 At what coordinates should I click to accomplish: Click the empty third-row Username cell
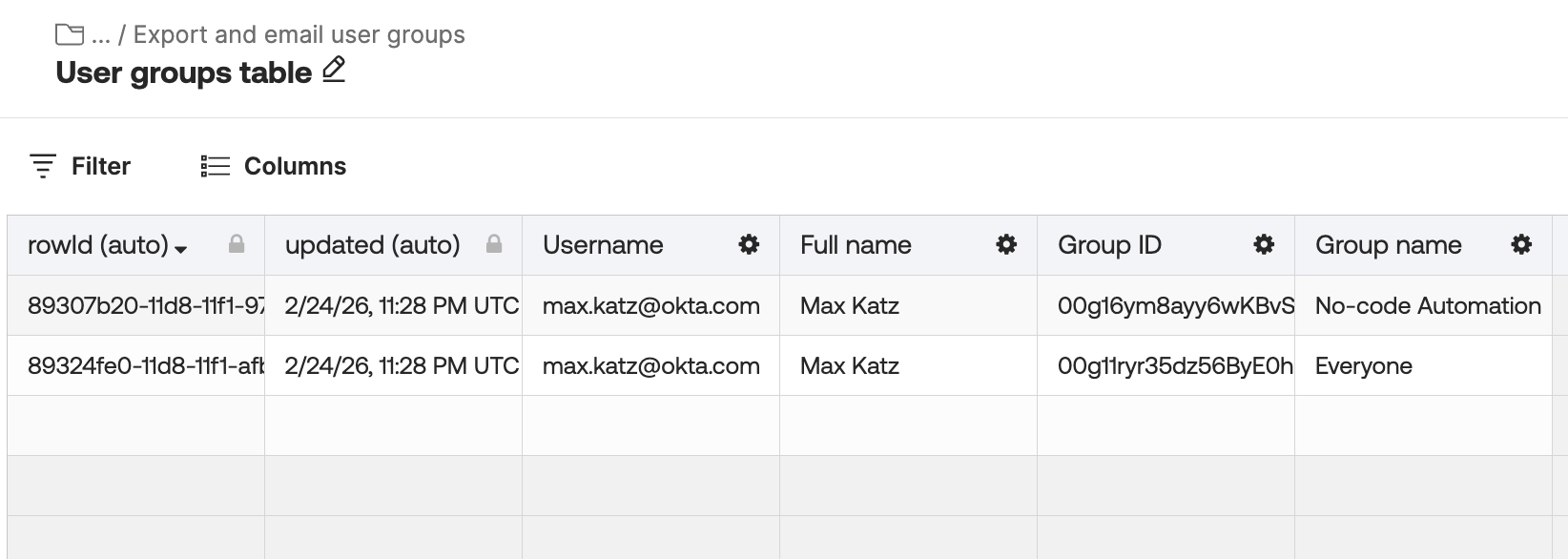tap(650, 425)
